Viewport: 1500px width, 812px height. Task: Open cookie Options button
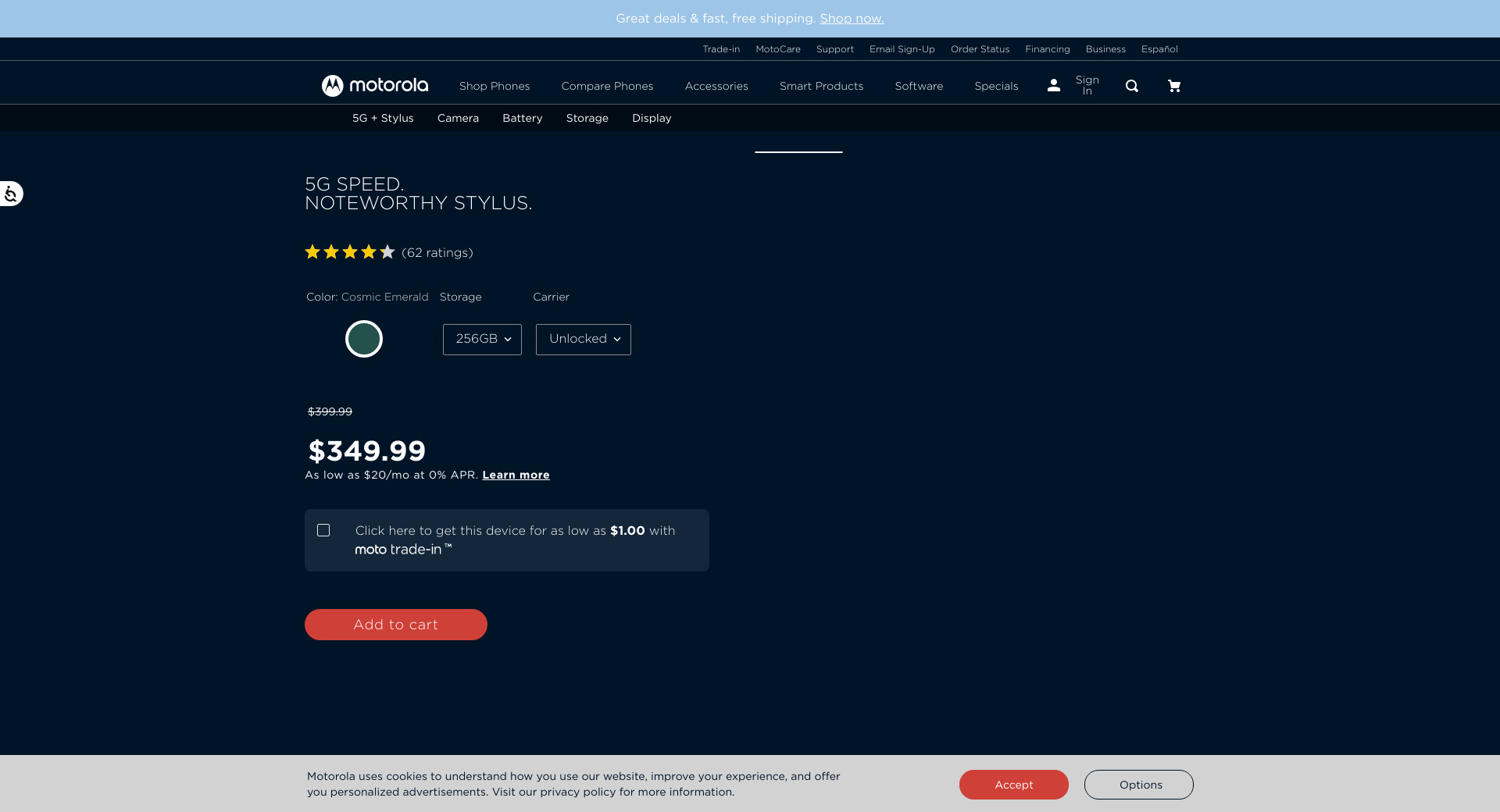[1138, 785]
